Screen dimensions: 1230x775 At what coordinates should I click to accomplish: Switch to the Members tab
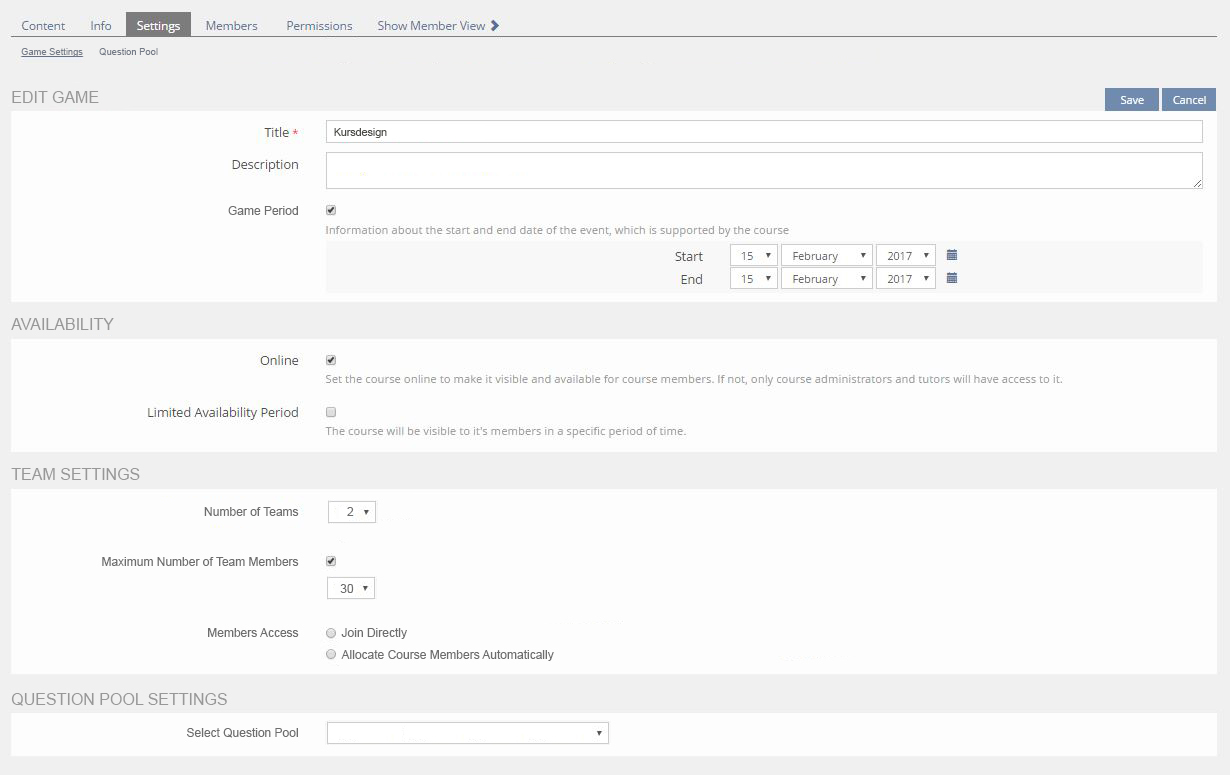coord(231,26)
